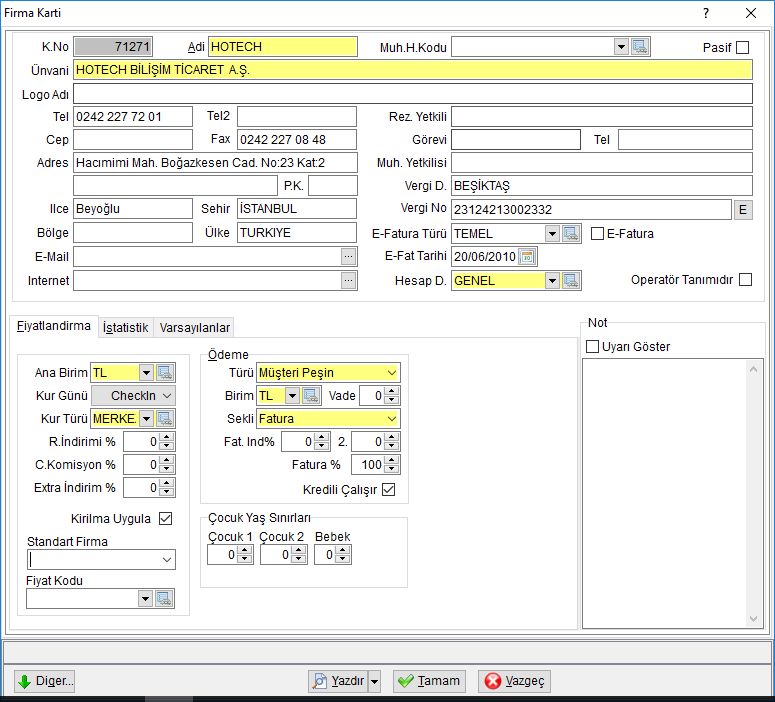Adjust the Fat. Ind% first stepper
The image size is (775, 702).
[x=322, y=441]
